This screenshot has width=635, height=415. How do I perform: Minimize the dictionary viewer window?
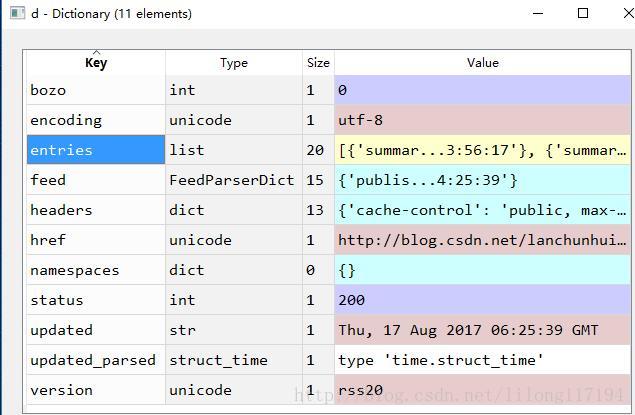pos(538,13)
